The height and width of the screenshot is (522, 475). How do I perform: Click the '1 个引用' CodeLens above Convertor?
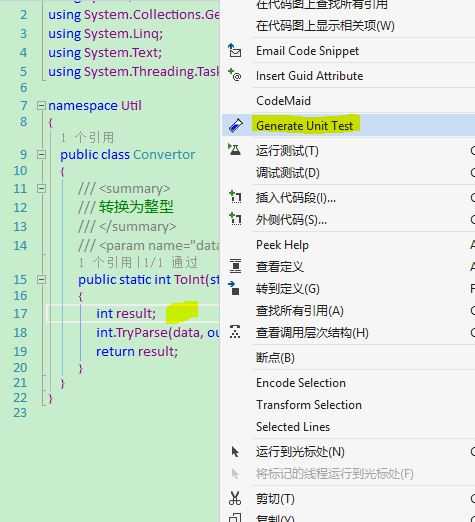point(87,137)
